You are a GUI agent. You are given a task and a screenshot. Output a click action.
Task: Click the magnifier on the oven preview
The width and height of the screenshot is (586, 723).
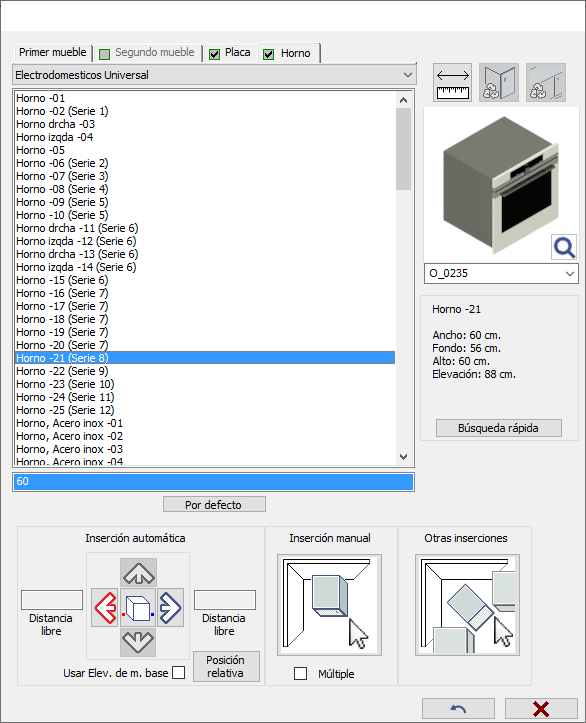point(564,248)
